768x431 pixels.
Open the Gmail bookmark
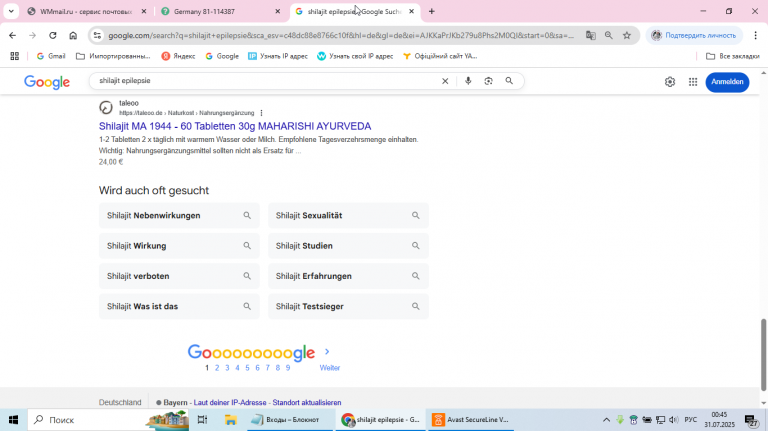tap(51, 56)
